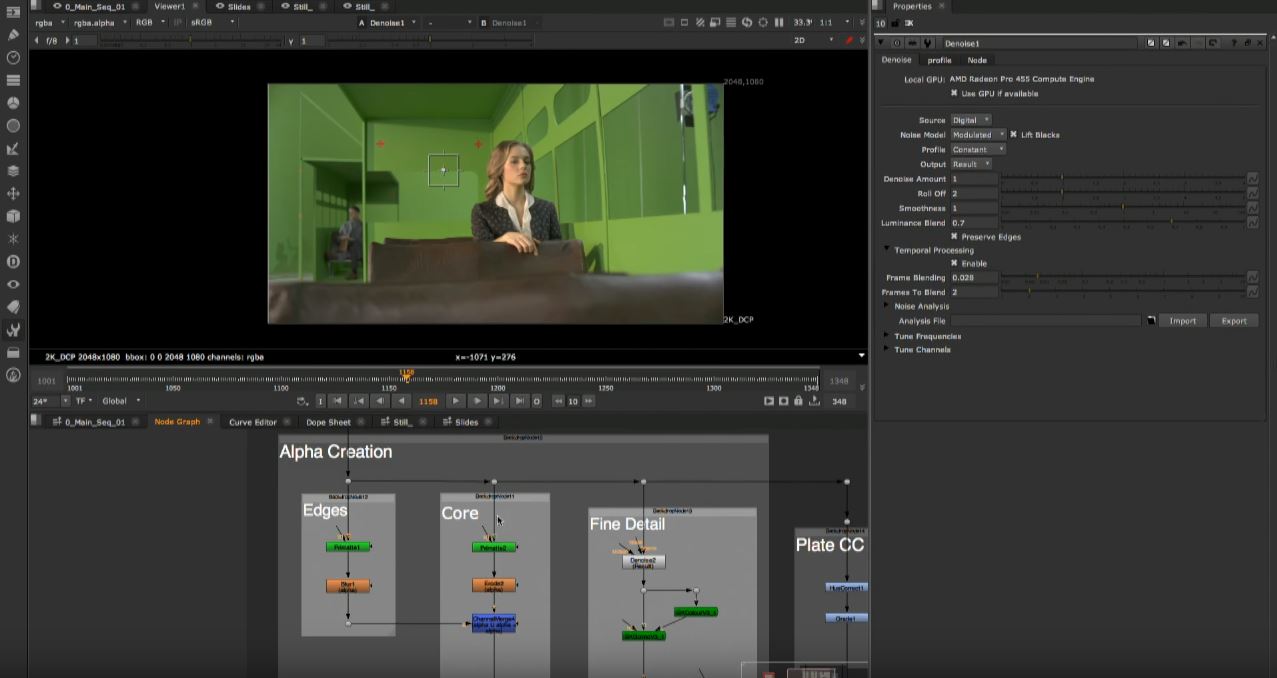Open the Node tab in properties
Viewport: 1277px width, 678px height.
977,60
